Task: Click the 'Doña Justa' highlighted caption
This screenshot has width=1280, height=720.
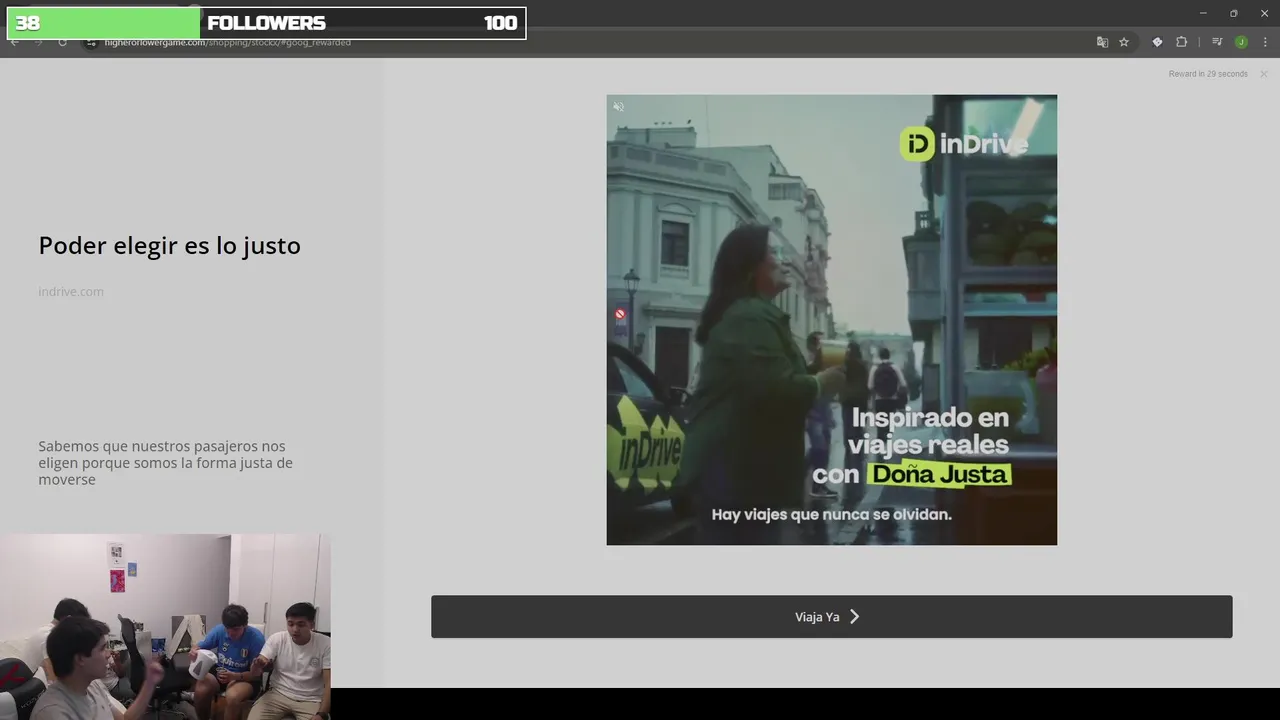Action: coord(939,474)
